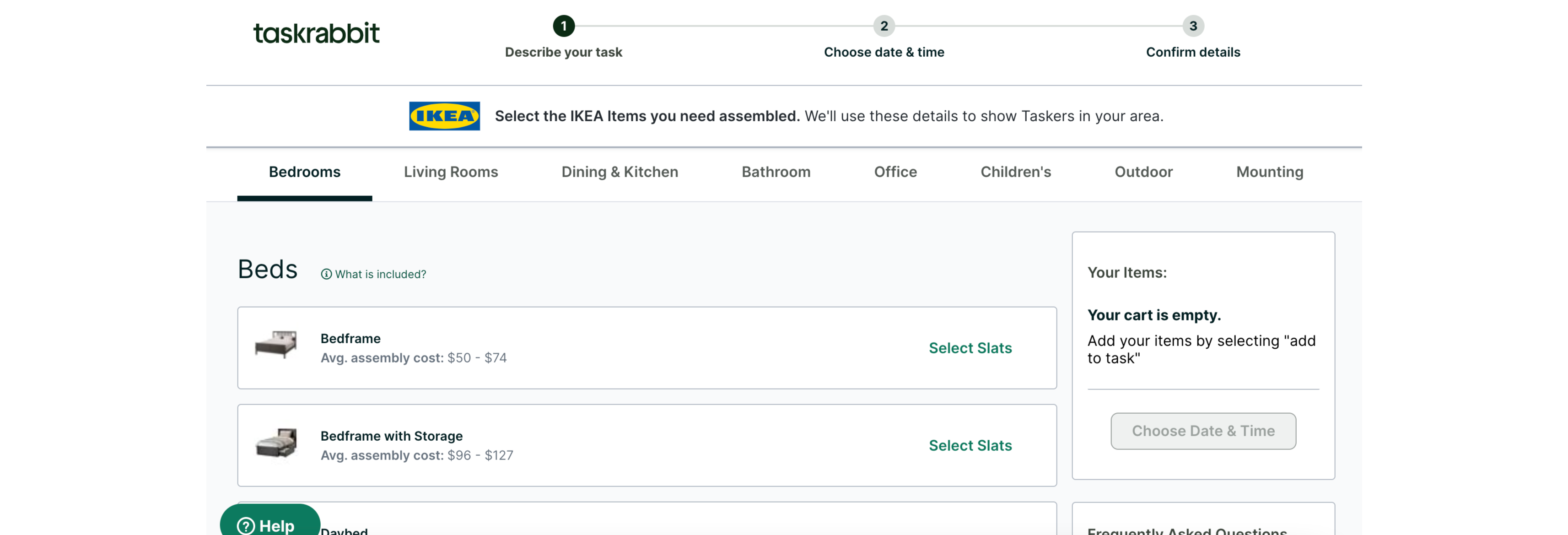Click the taskrabbit logo
This screenshot has height=535, width=1568.
(x=316, y=33)
